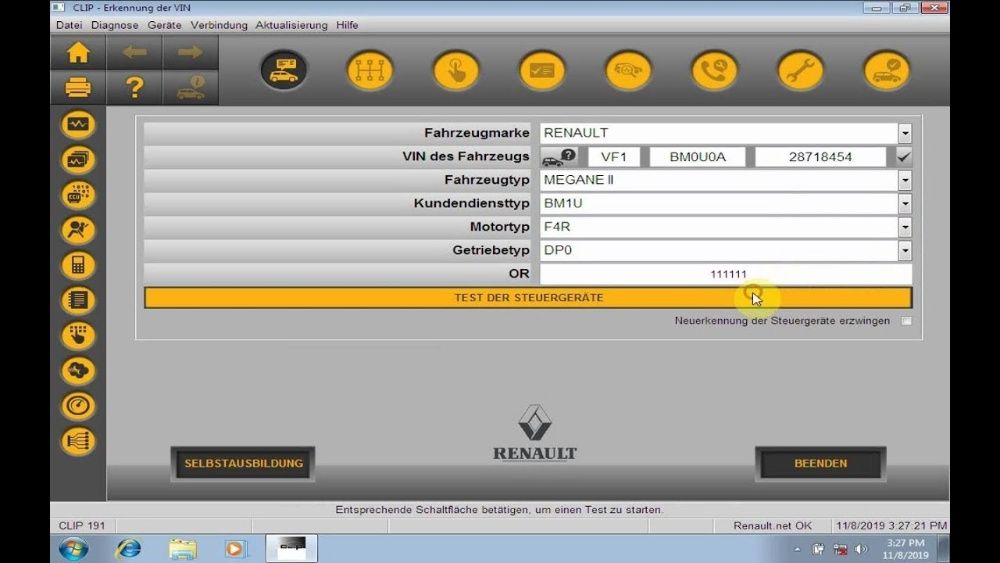The image size is (1000, 563).
Task: Open the hand-on-keypad sidebar icon
Action: pyautogui.click(x=78, y=335)
